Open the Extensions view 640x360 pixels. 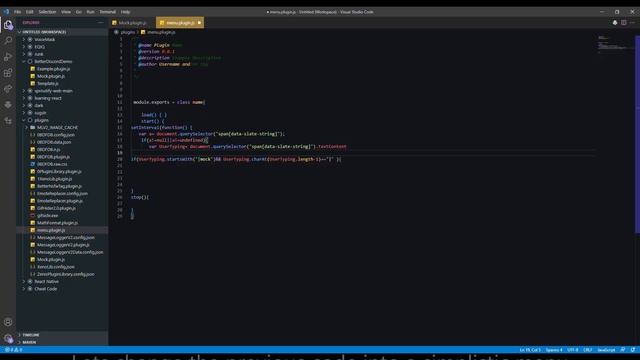coord(8,73)
